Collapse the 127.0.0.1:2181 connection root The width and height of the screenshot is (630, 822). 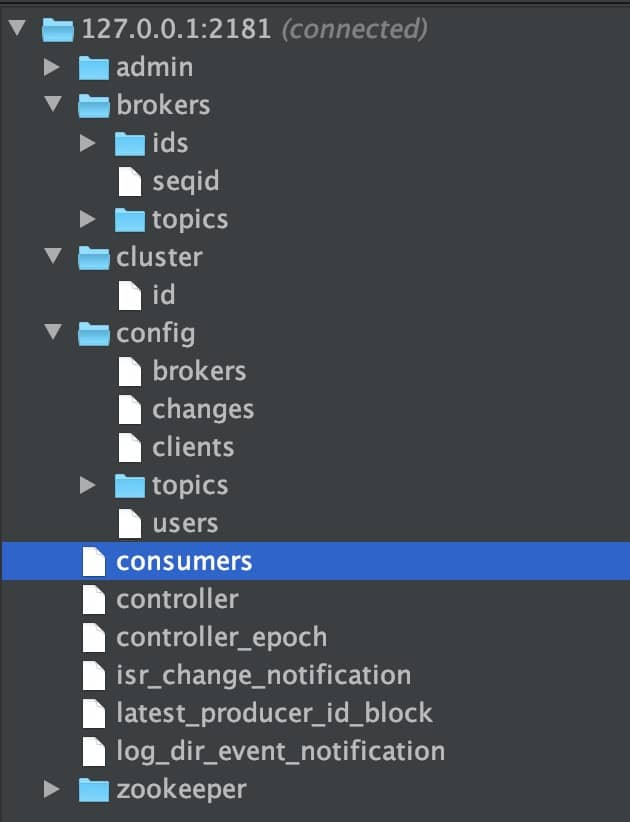17,28
